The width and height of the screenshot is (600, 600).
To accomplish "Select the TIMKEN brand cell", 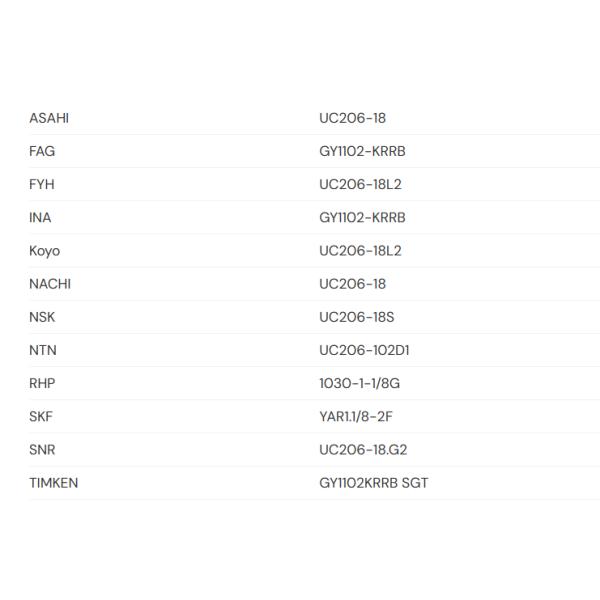I will click(54, 483).
